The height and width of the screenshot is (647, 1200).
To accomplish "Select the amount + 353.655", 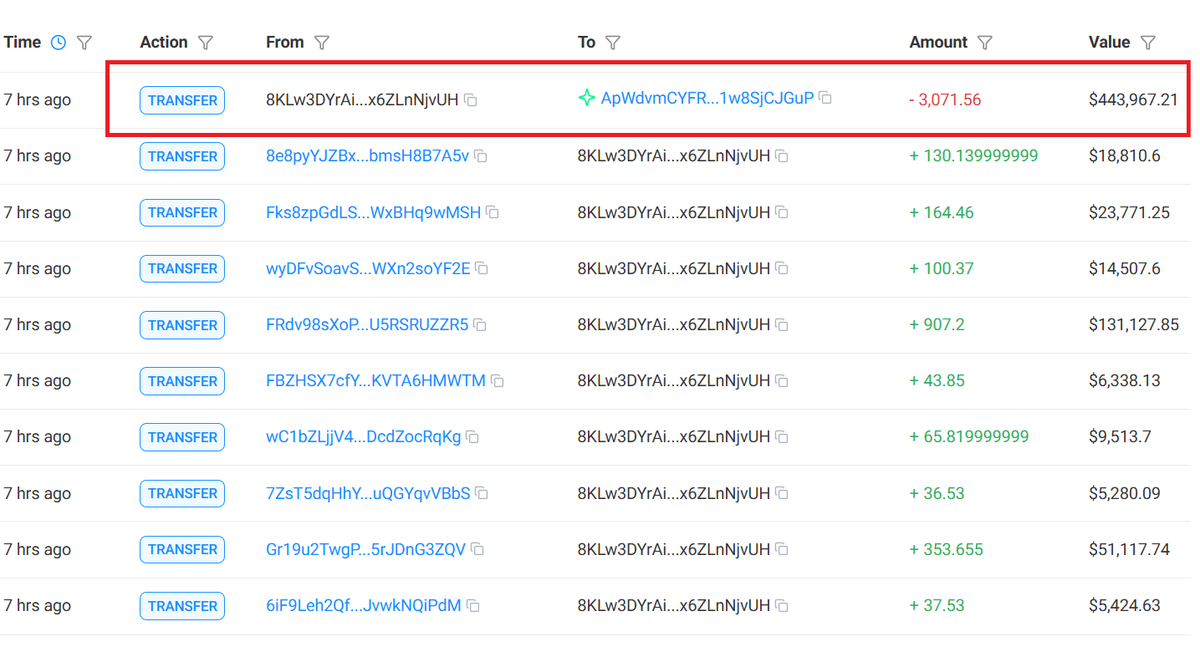I will pos(946,549).
